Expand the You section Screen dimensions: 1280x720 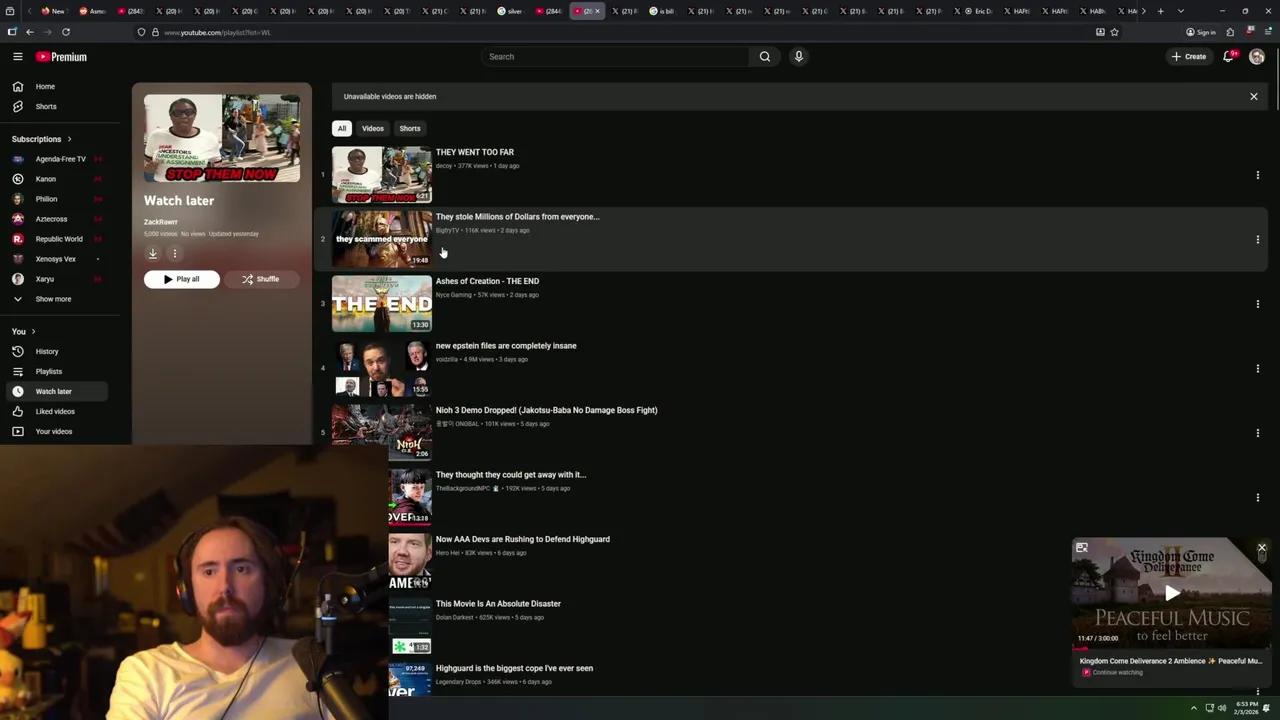coord(23,331)
